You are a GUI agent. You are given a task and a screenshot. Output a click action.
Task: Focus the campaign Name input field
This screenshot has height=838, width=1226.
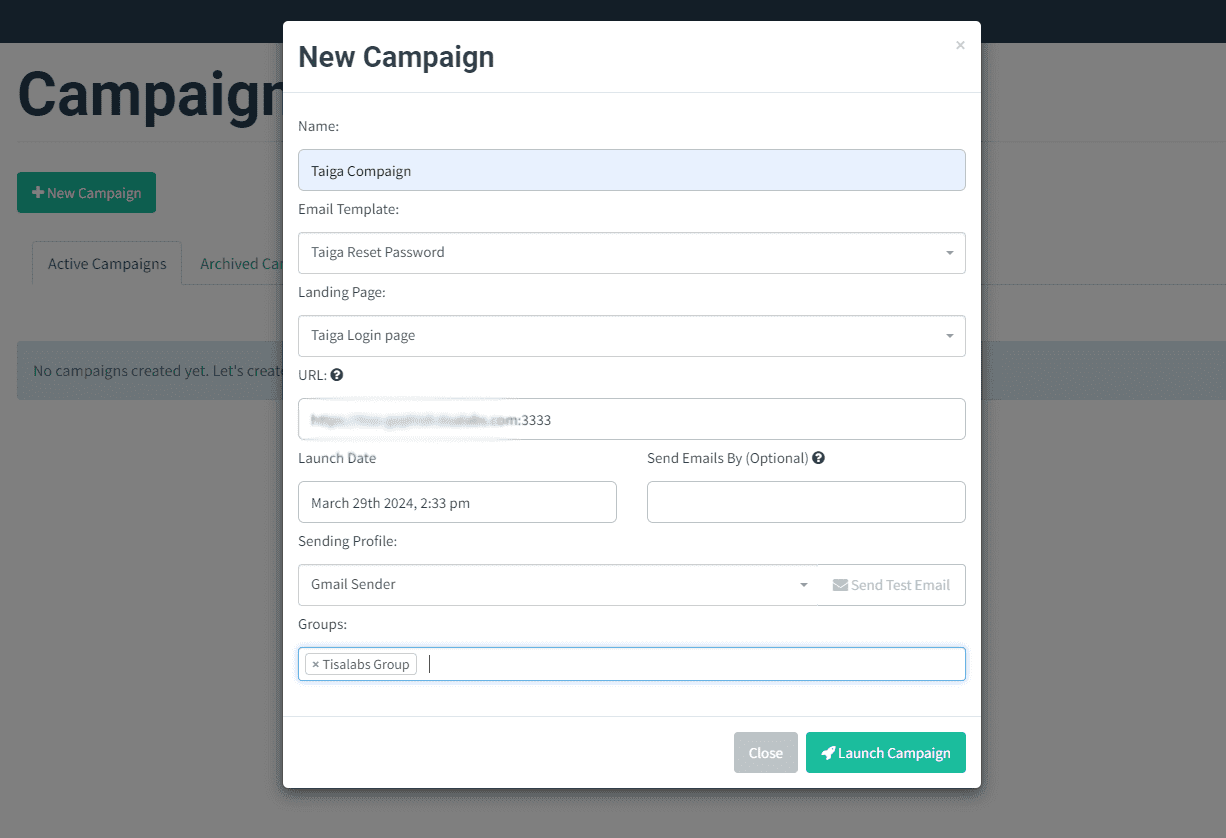tap(632, 170)
